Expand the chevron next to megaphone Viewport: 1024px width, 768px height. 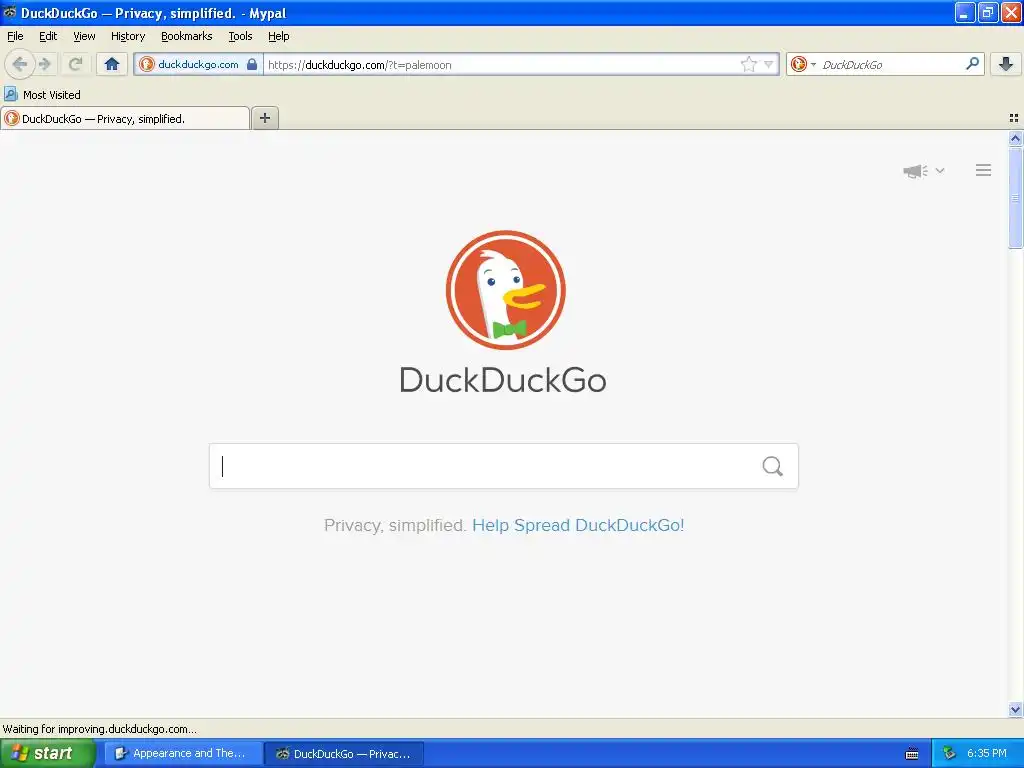[x=940, y=170]
